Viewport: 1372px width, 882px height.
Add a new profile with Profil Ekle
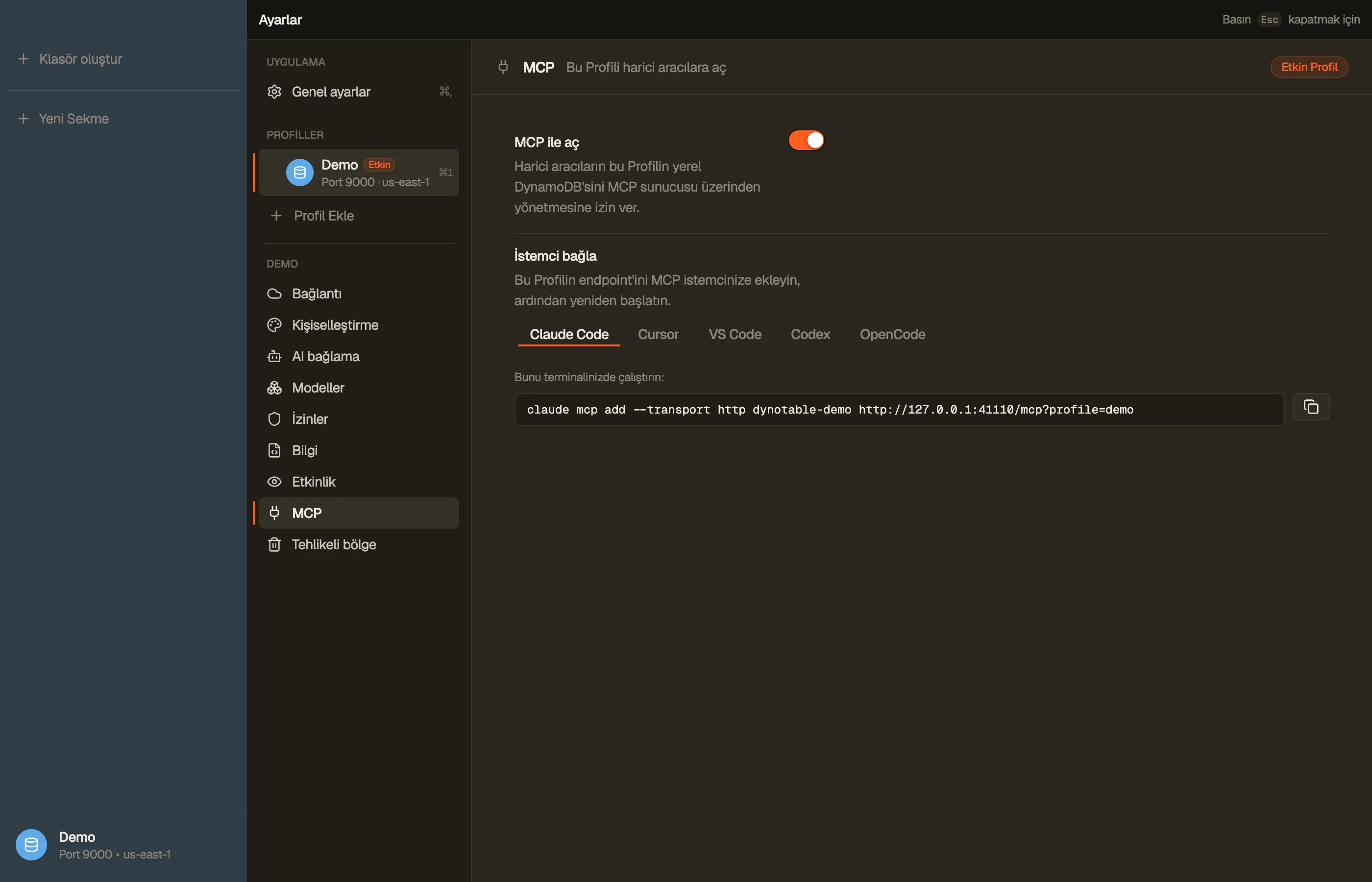tap(359, 216)
